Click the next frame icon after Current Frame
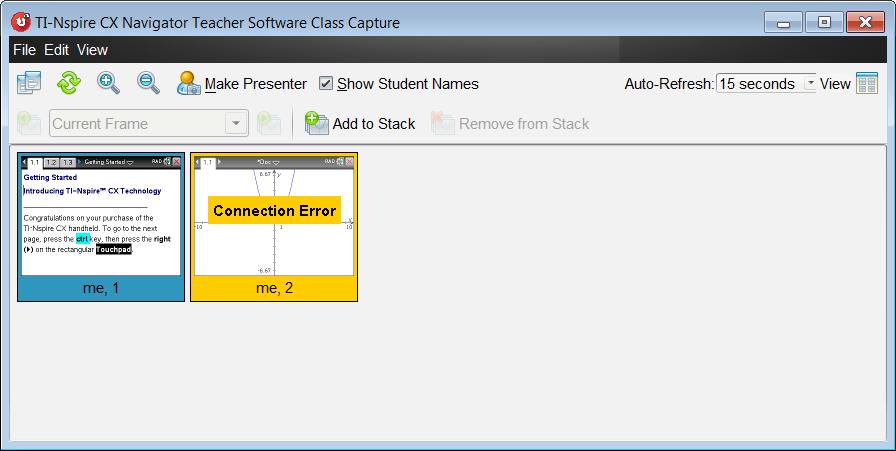 (269, 123)
